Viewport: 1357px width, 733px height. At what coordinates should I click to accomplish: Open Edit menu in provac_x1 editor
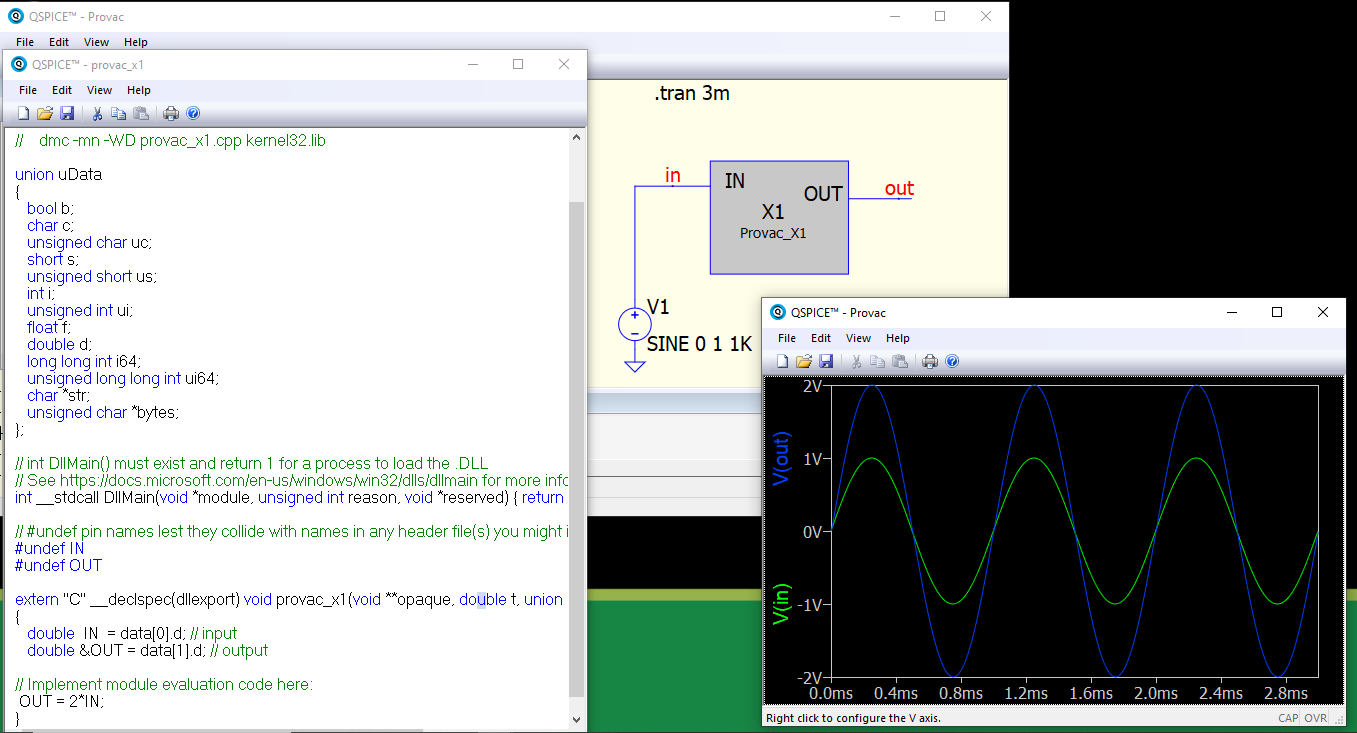point(62,90)
